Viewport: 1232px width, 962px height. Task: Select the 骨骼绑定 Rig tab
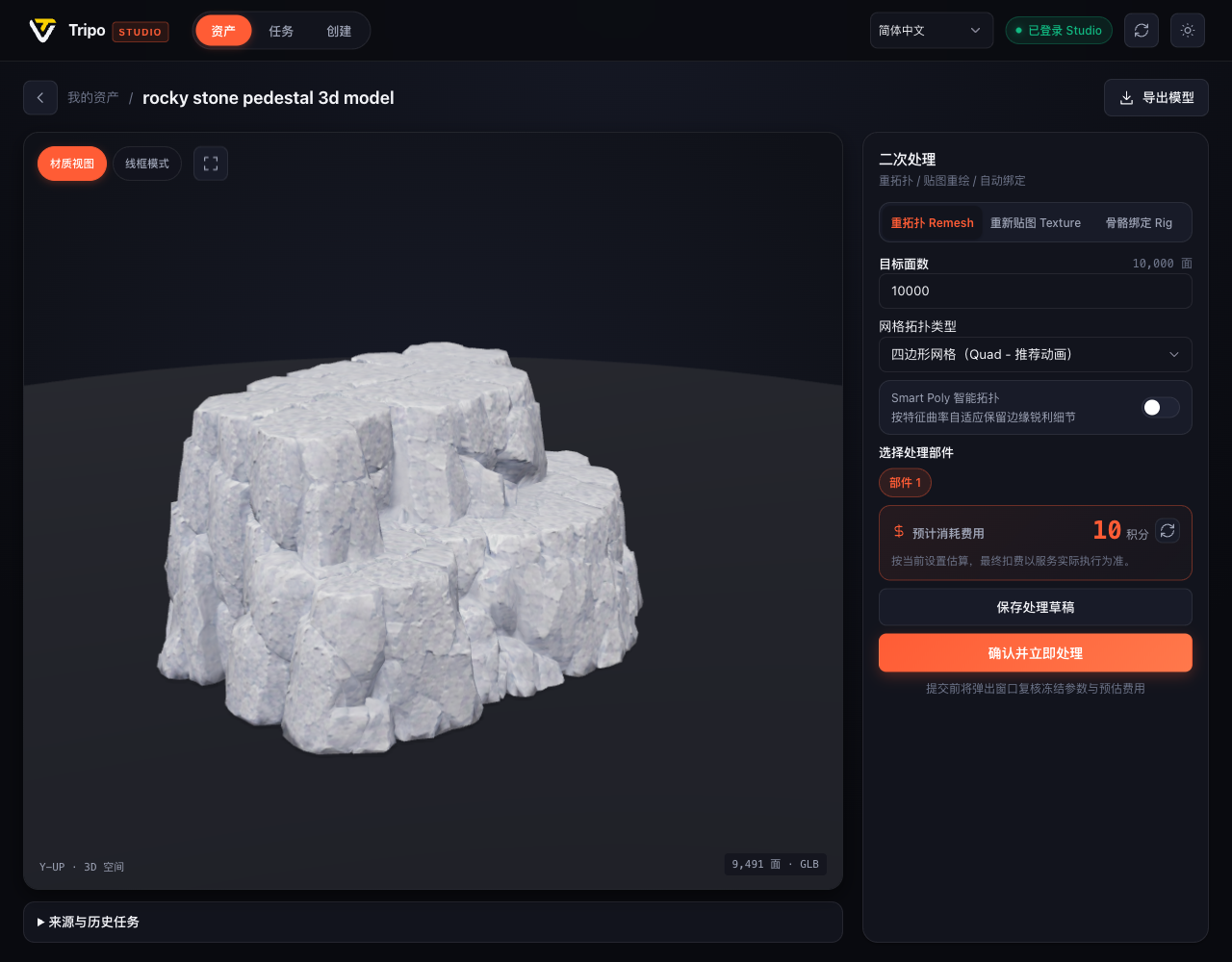pos(1139,222)
